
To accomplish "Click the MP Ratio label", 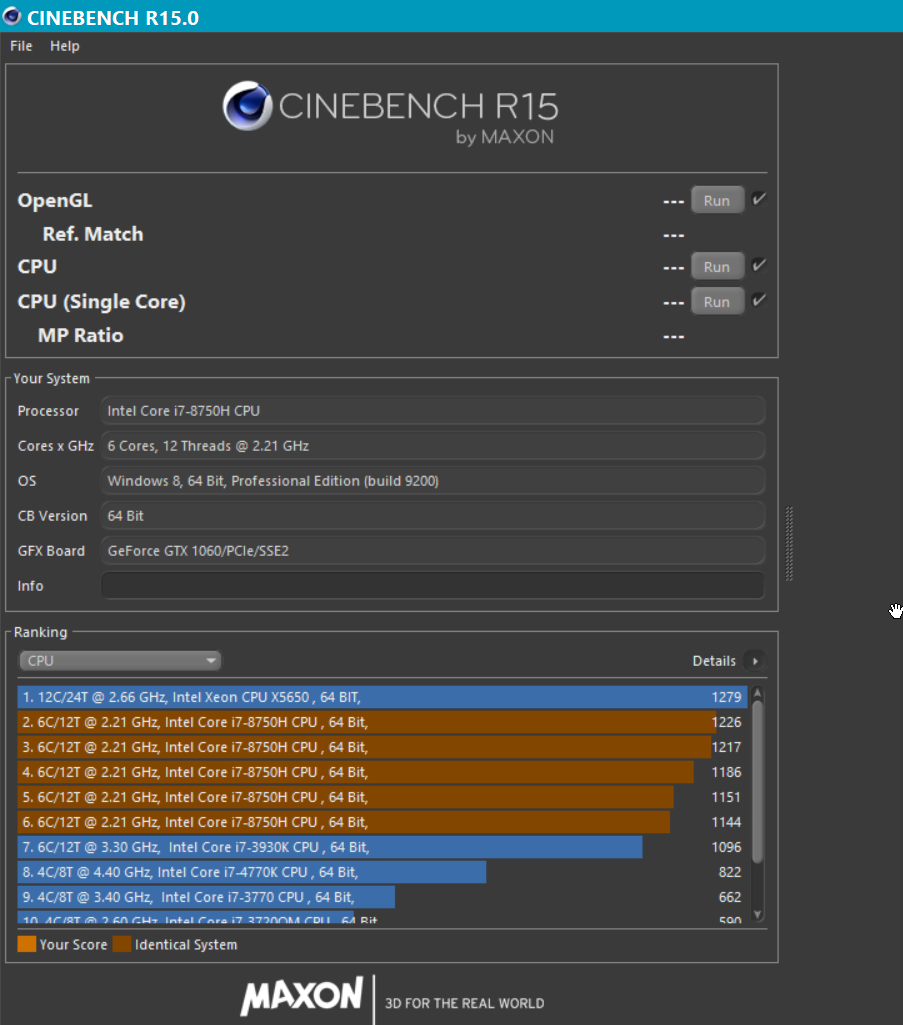I will [x=80, y=335].
